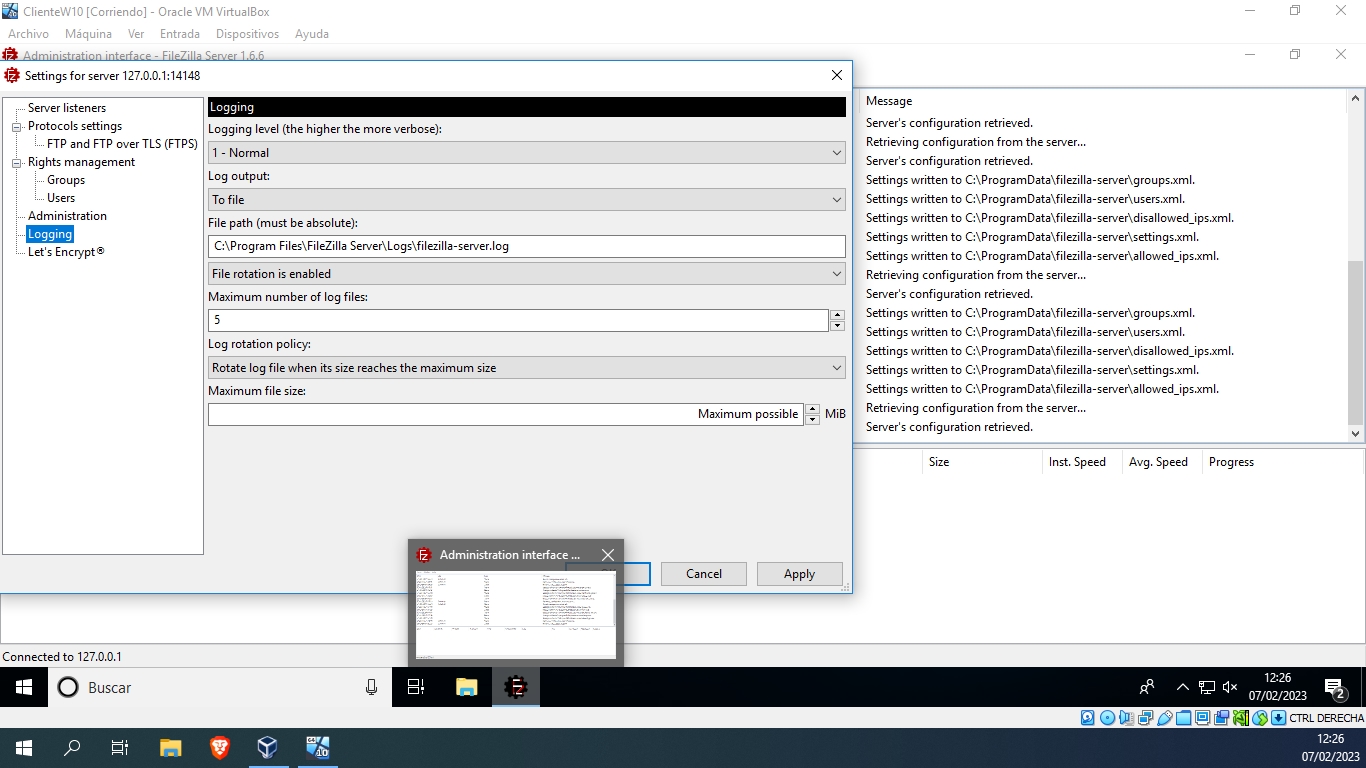This screenshot has height=768, width=1366.
Task: Click the message log vertical scrollbar
Action: pyautogui.click(x=1356, y=340)
